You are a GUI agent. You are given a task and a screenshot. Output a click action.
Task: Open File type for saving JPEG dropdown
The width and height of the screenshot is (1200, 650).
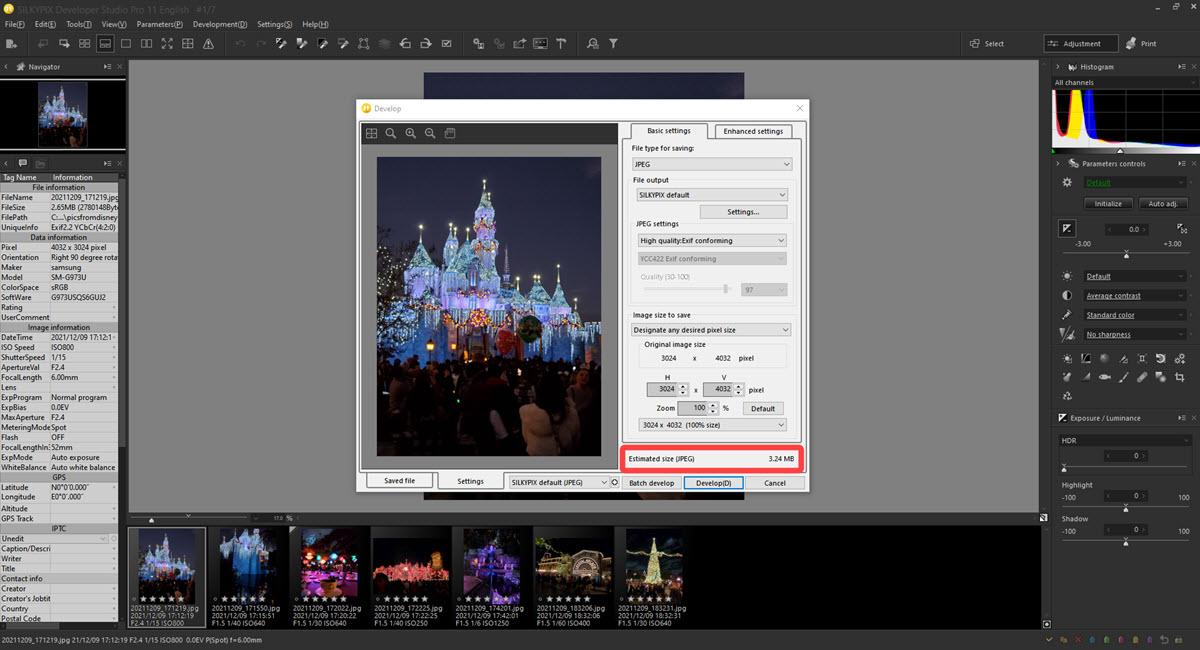pos(712,164)
